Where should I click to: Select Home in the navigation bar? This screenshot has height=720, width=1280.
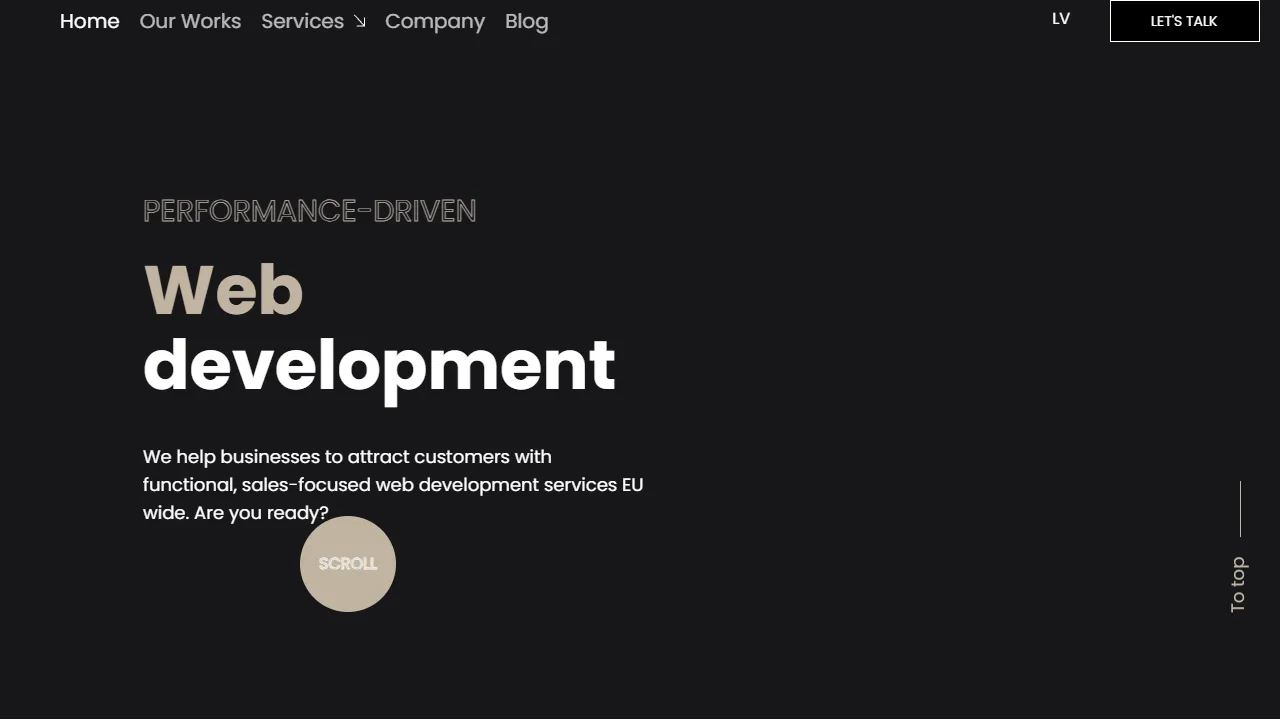pos(89,21)
